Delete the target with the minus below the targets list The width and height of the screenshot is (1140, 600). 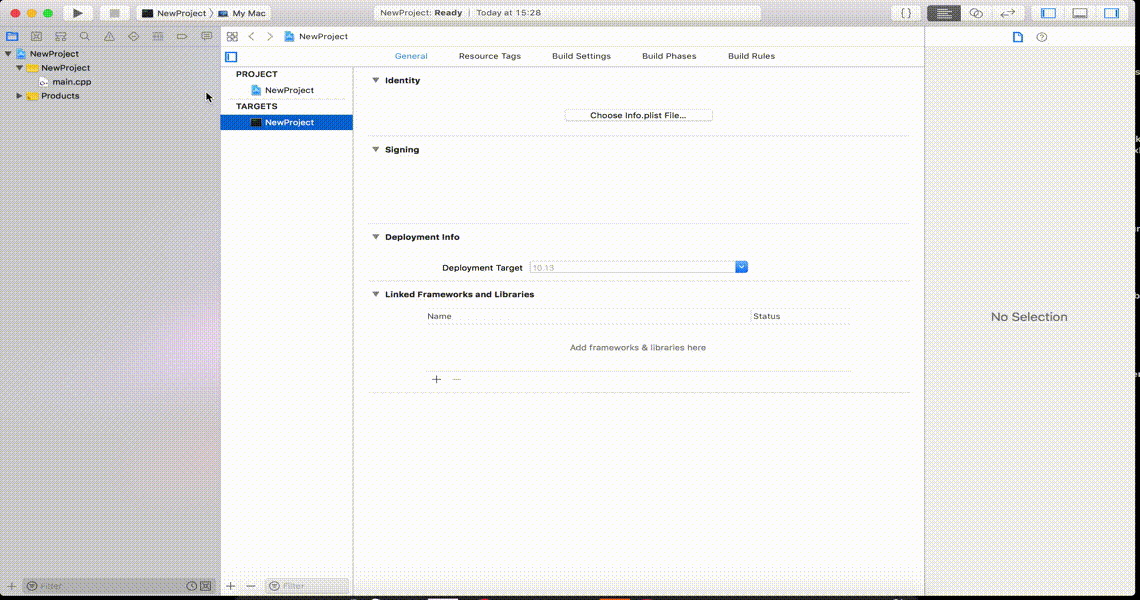251,585
